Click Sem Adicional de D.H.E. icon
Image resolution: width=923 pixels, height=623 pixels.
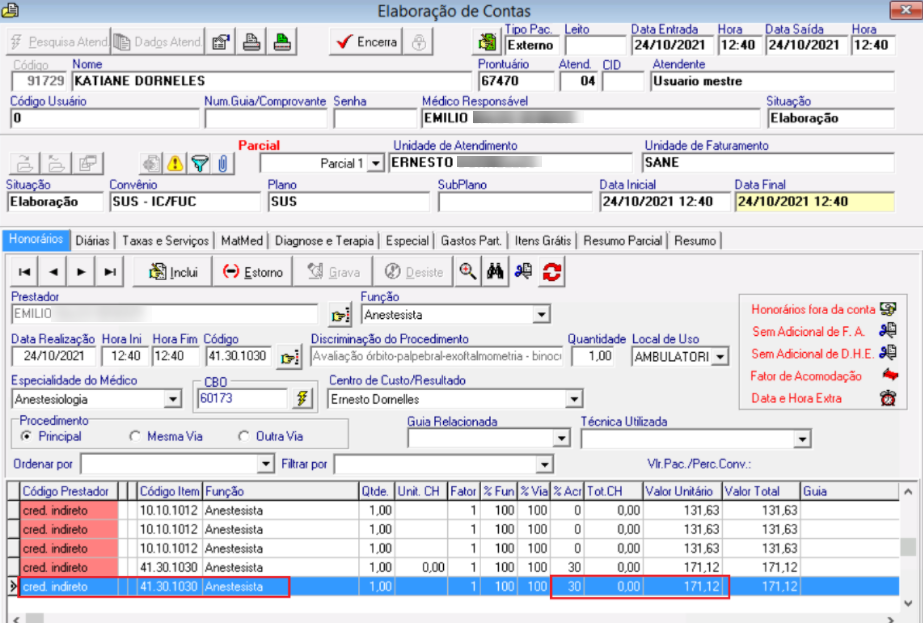(888, 353)
